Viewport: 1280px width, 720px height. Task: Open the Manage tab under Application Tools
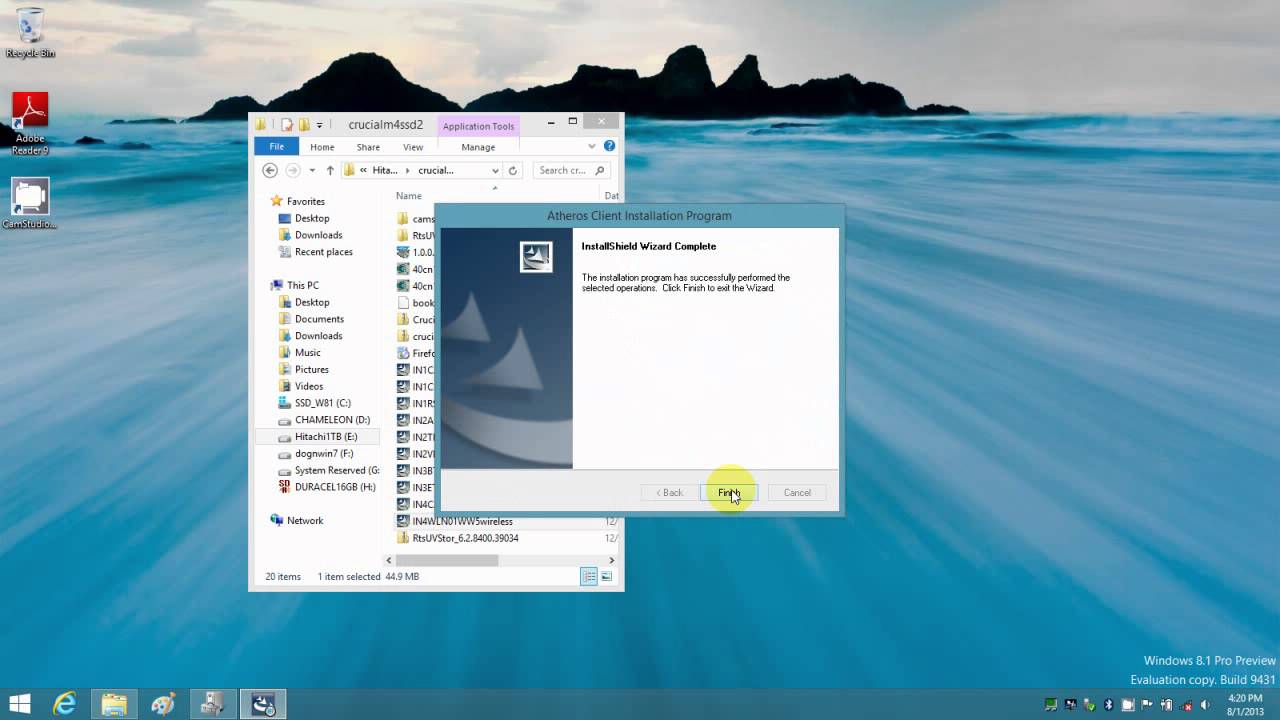(478, 147)
